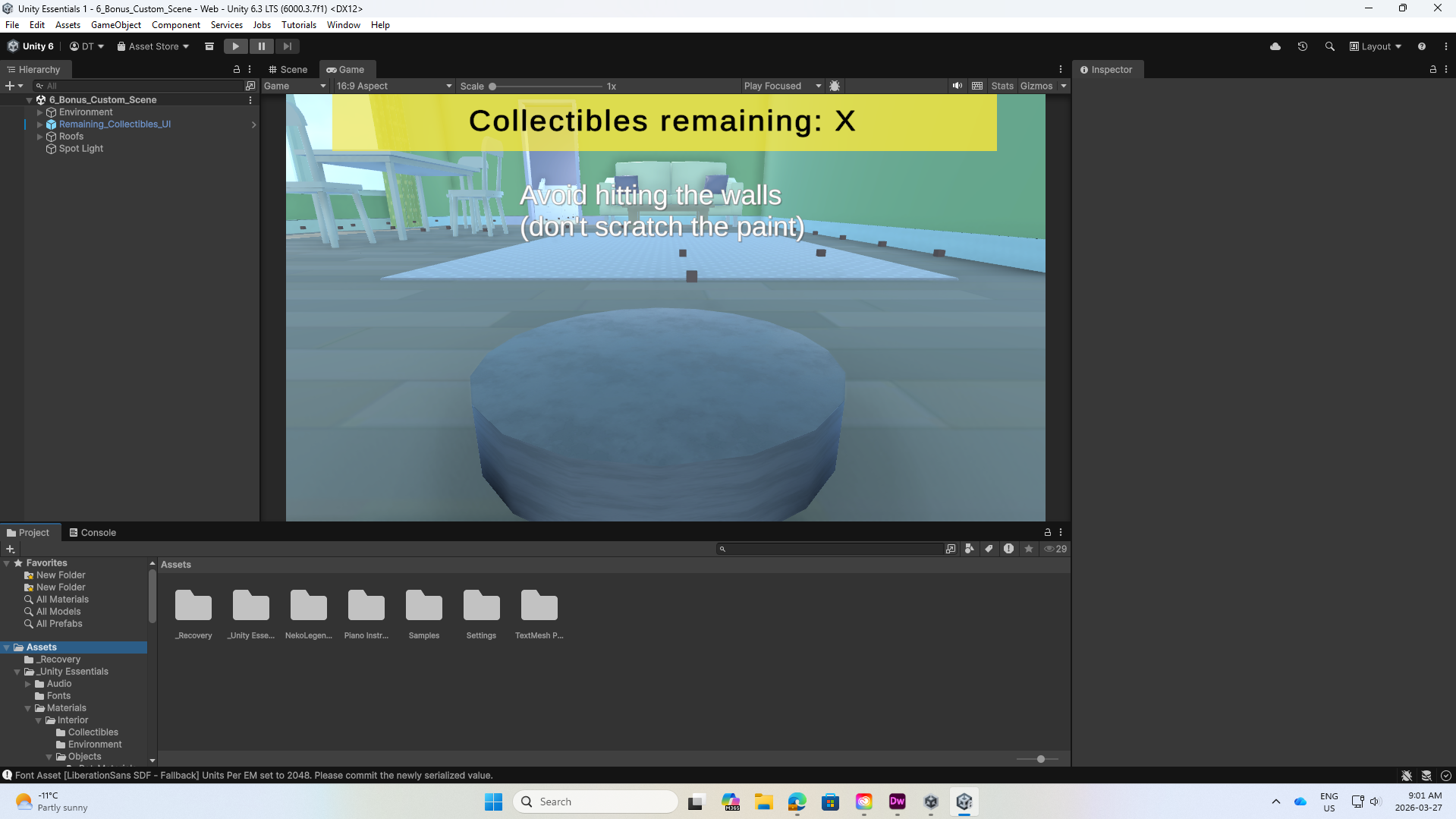Image resolution: width=1456 pixels, height=819 pixels.
Task: Toggle mute audio in Game view
Action: tap(958, 86)
